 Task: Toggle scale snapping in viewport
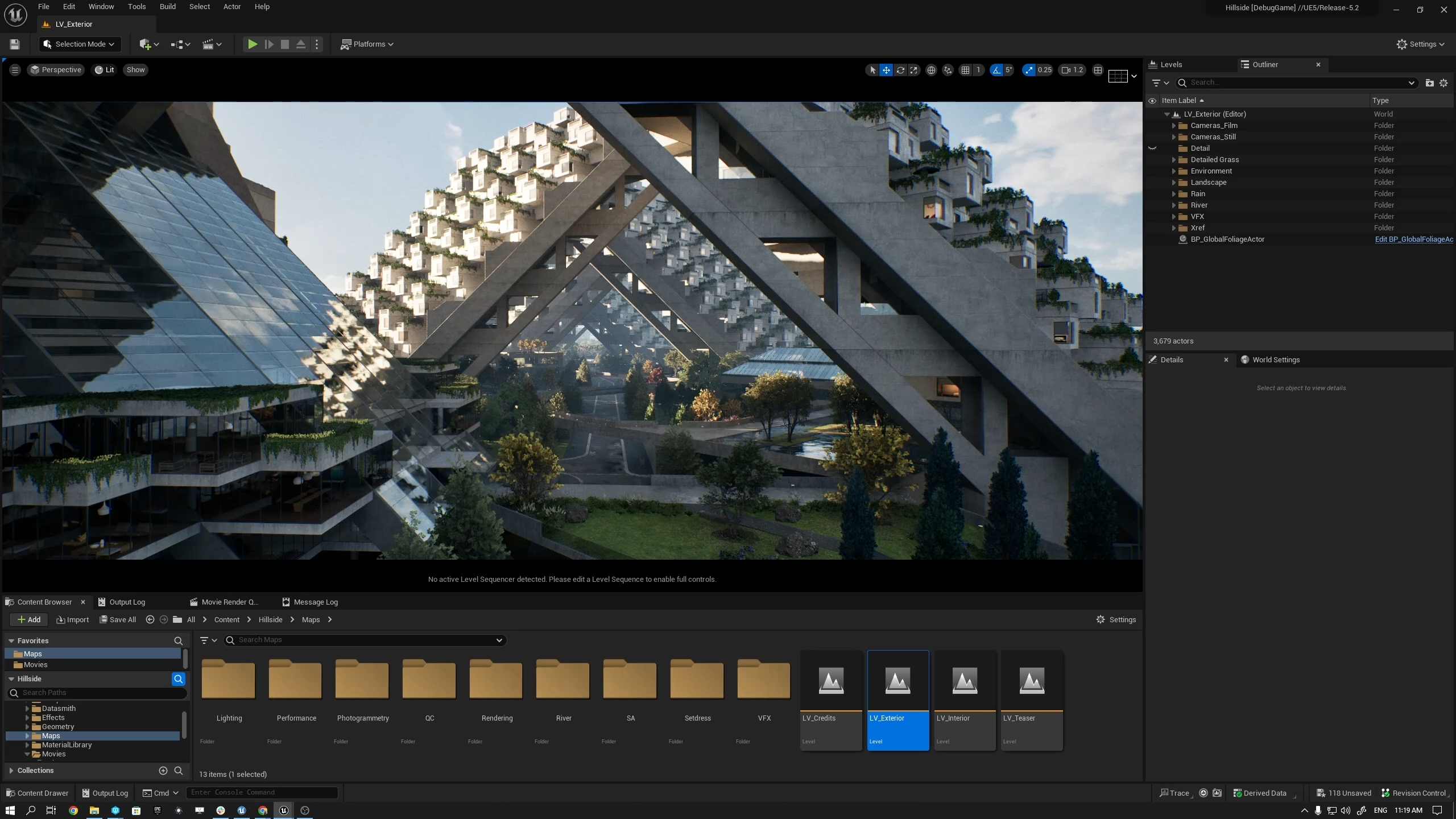1028,70
